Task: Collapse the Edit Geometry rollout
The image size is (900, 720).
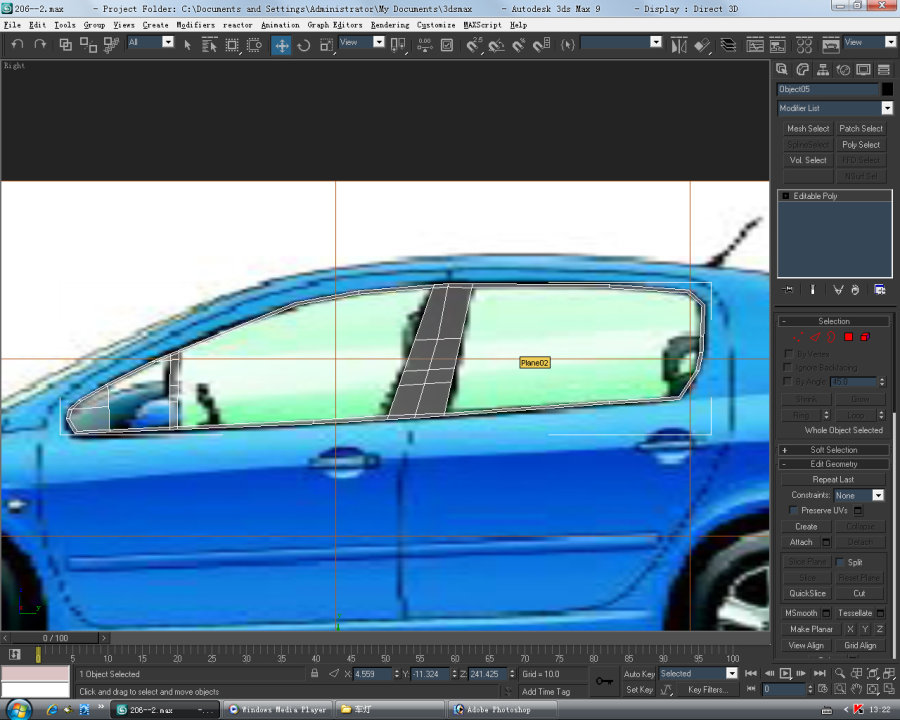Action: (x=833, y=464)
